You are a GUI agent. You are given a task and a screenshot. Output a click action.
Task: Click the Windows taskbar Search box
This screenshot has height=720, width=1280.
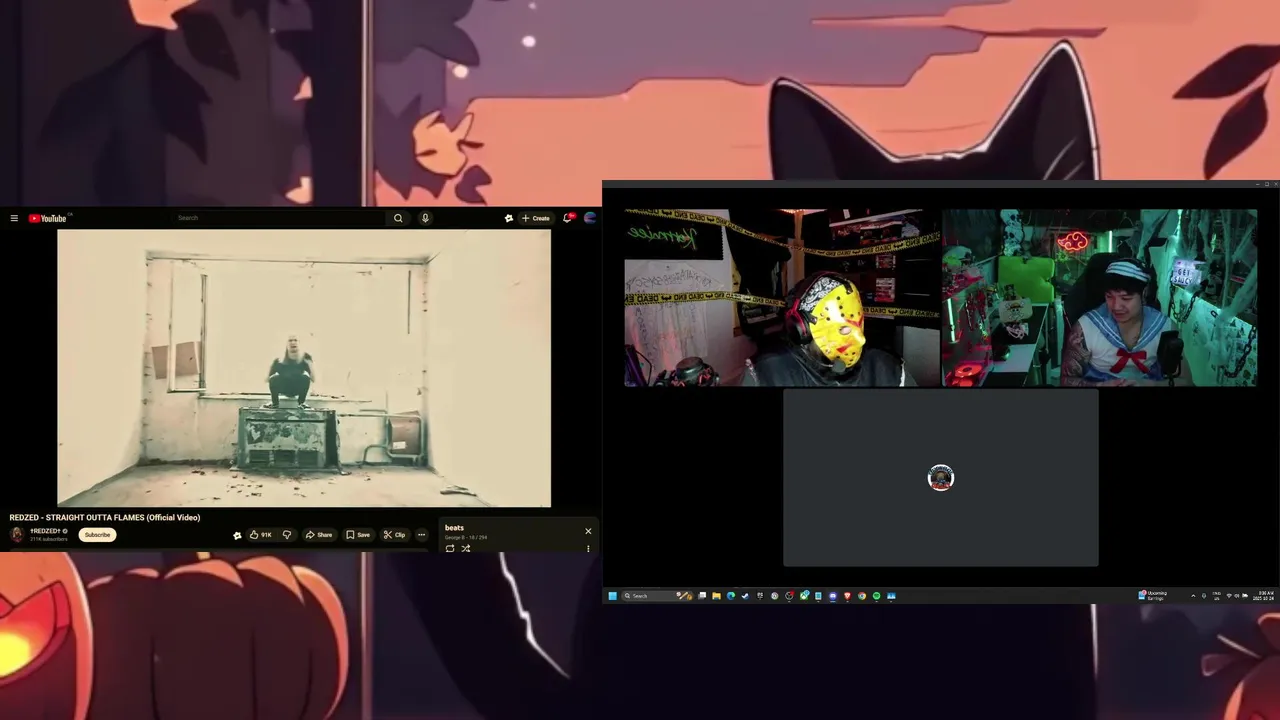657,596
